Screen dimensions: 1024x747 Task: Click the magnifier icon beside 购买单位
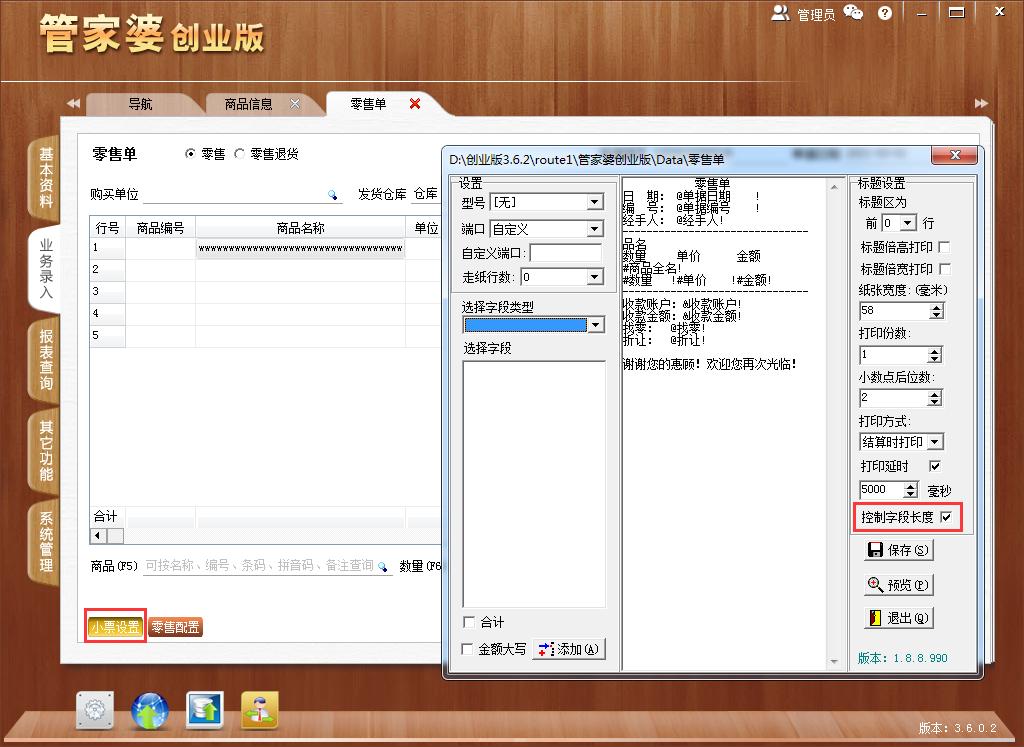coord(333,196)
